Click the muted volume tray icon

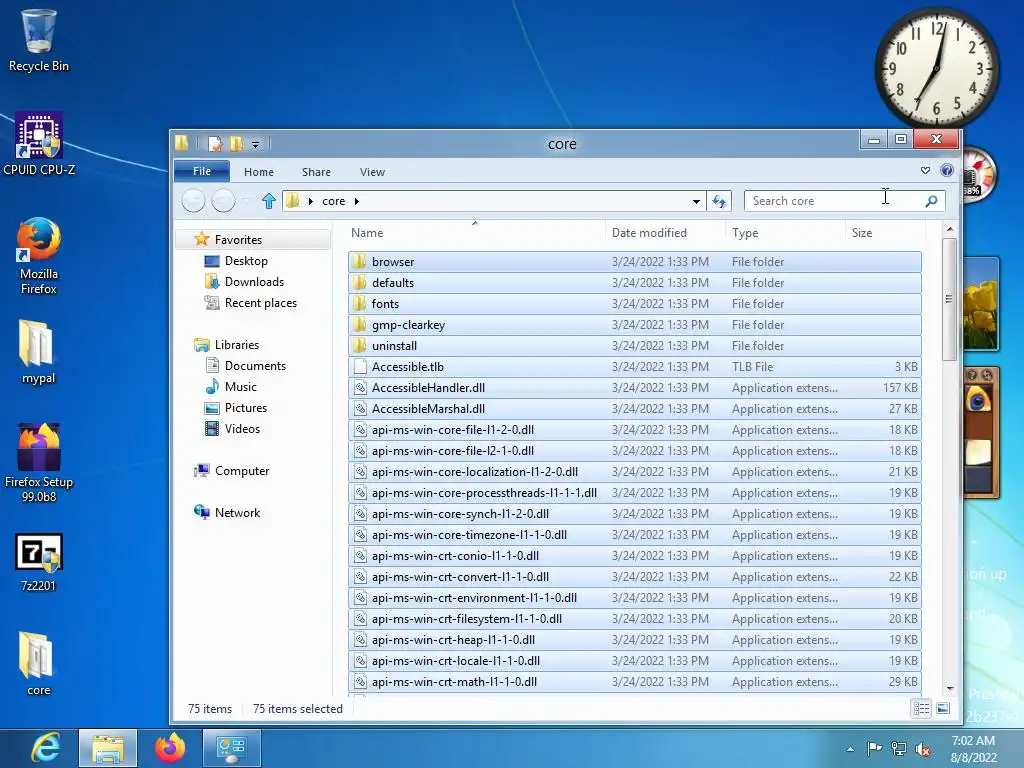coord(923,749)
